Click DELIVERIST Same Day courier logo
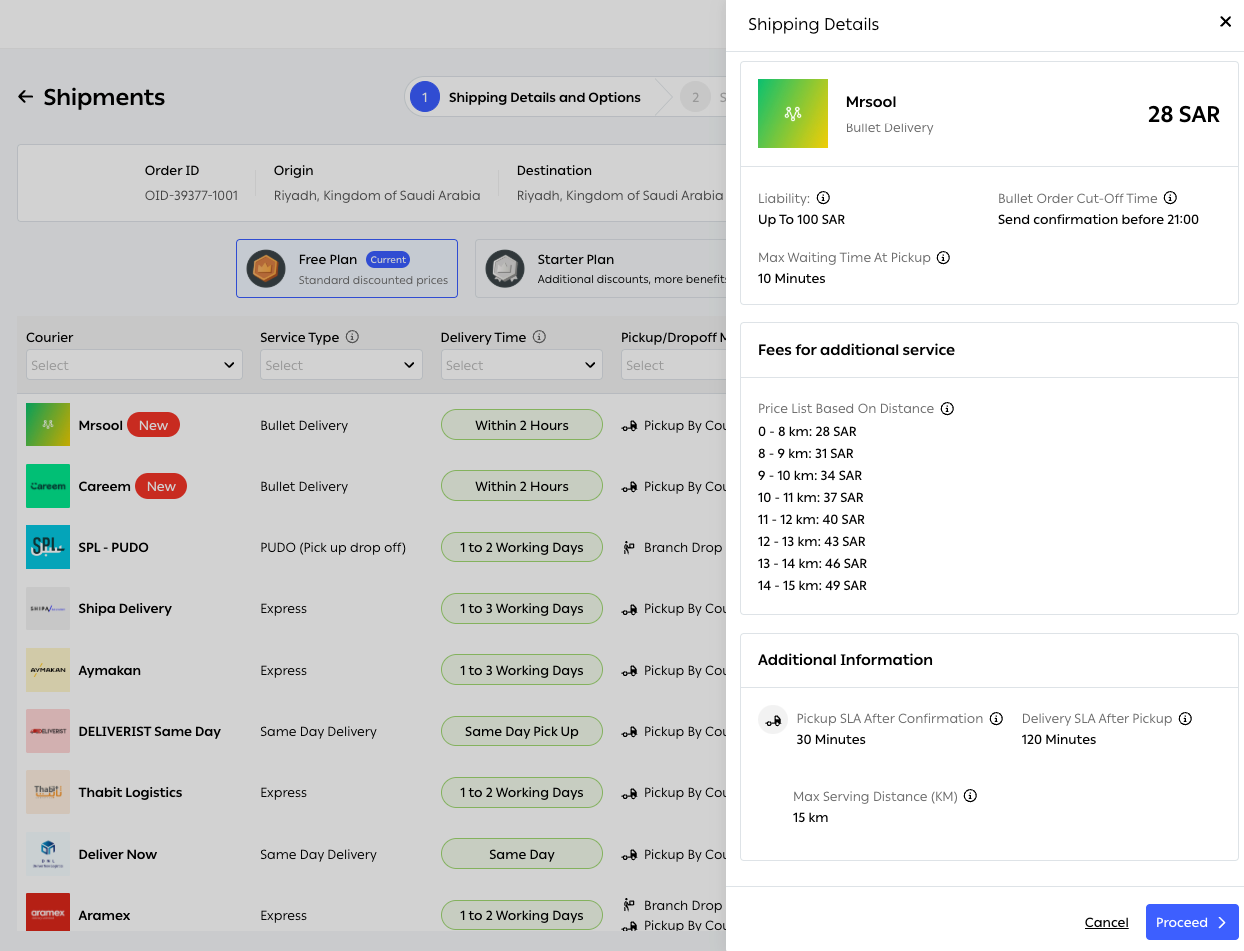The height and width of the screenshot is (951, 1244). 48,731
